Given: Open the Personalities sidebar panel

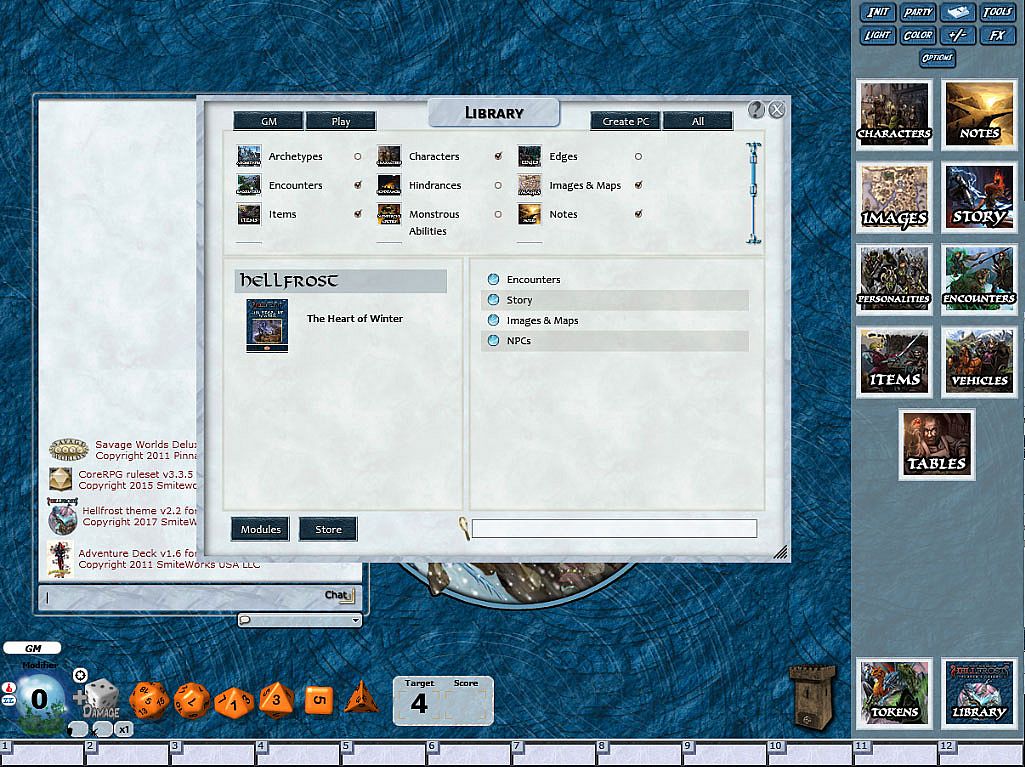Looking at the screenshot, I should click(x=894, y=279).
